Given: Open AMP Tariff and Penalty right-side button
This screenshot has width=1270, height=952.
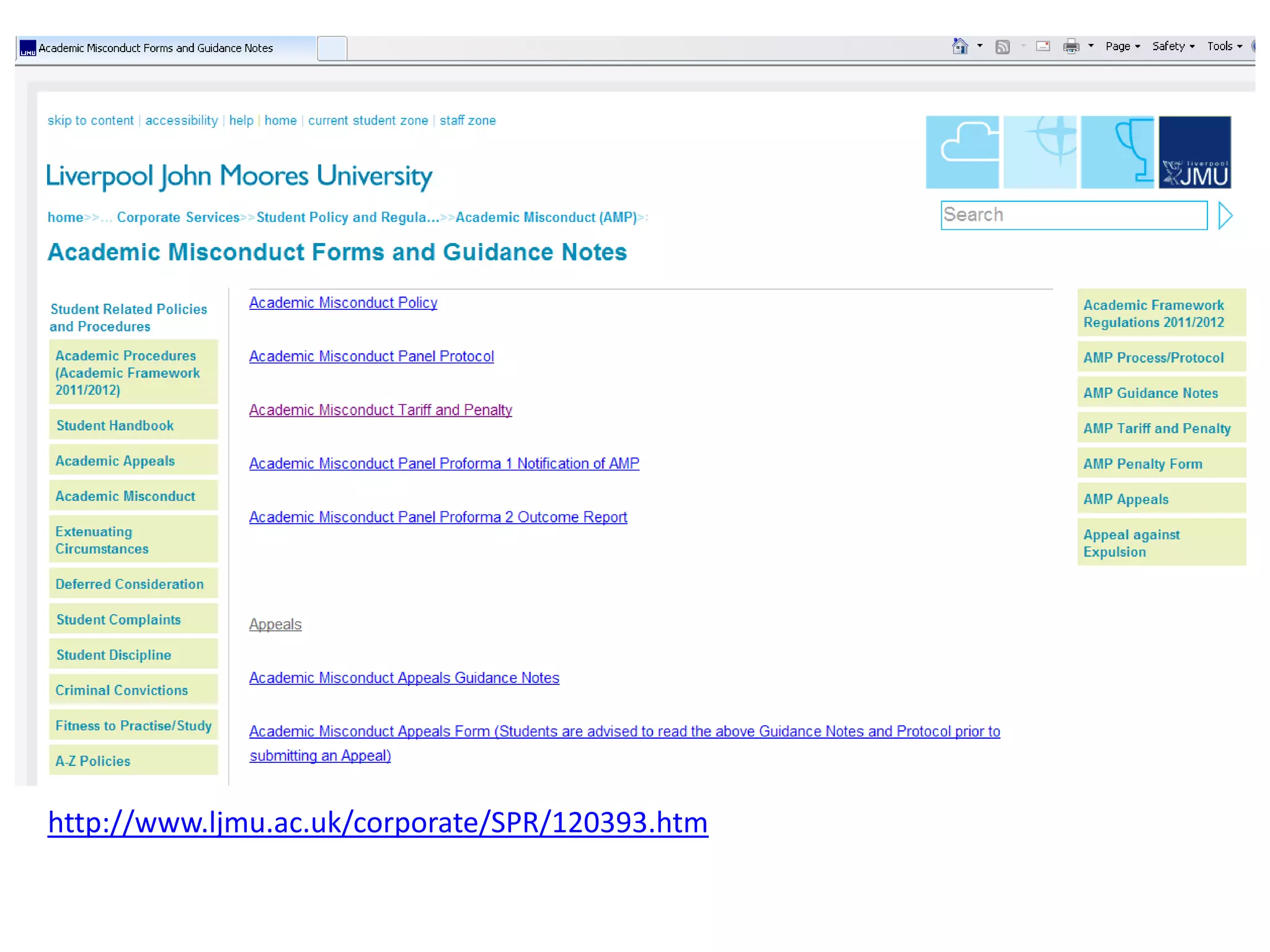Looking at the screenshot, I should pos(1161,428).
